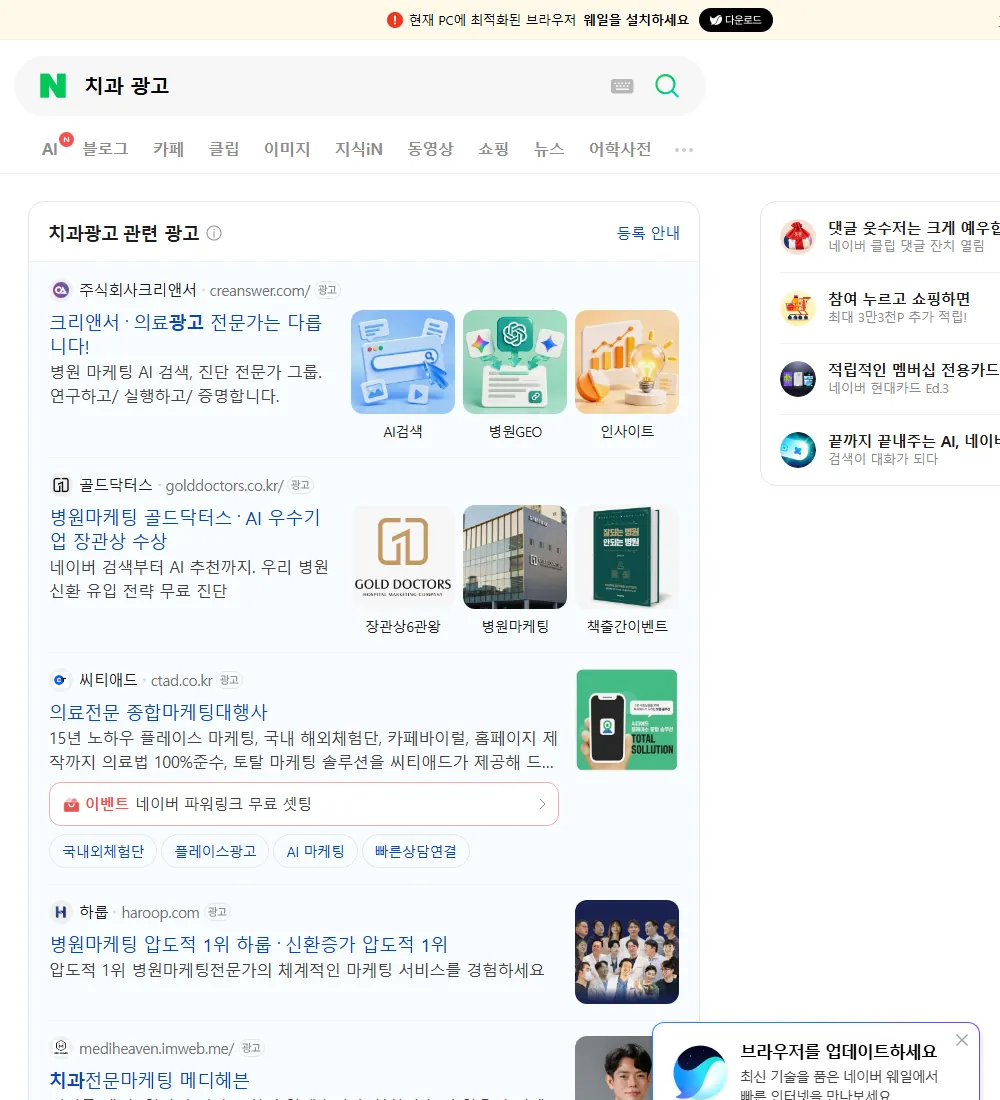This screenshot has height=1100, width=1000.
Task: Click 브라우저를 업데이트하세요 popup title
Action: (839, 1052)
